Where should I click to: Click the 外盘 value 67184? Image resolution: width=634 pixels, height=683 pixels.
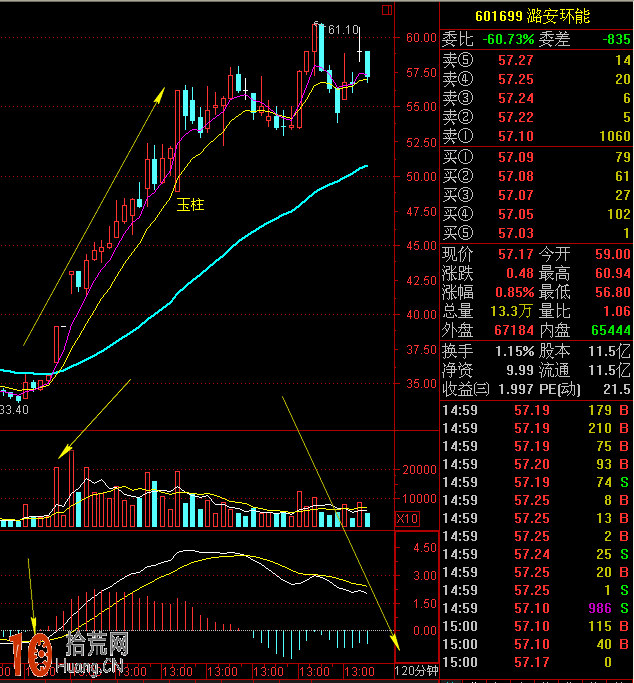point(514,330)
